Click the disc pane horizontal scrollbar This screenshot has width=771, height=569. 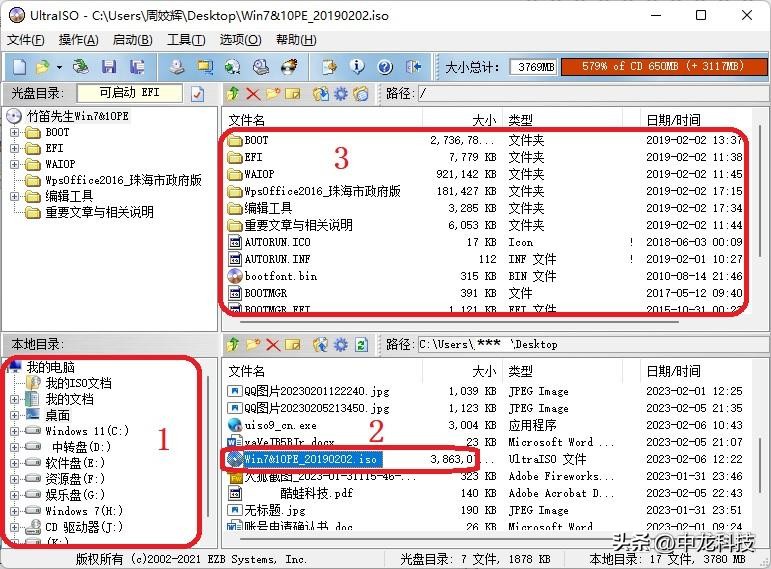coord(458,322)
